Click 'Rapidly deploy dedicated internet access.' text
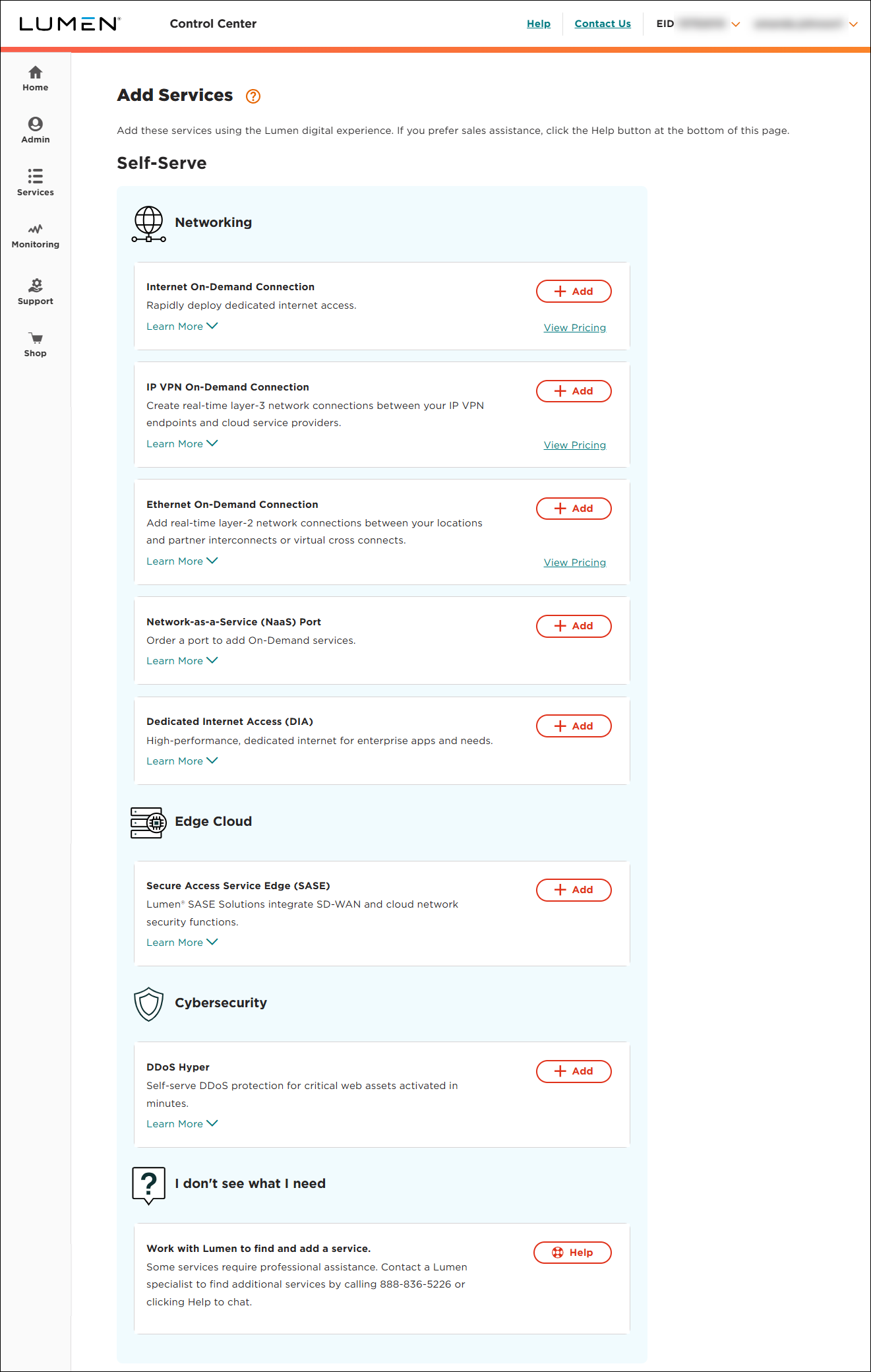The image size is (871, 1372). tap(251, 305)
